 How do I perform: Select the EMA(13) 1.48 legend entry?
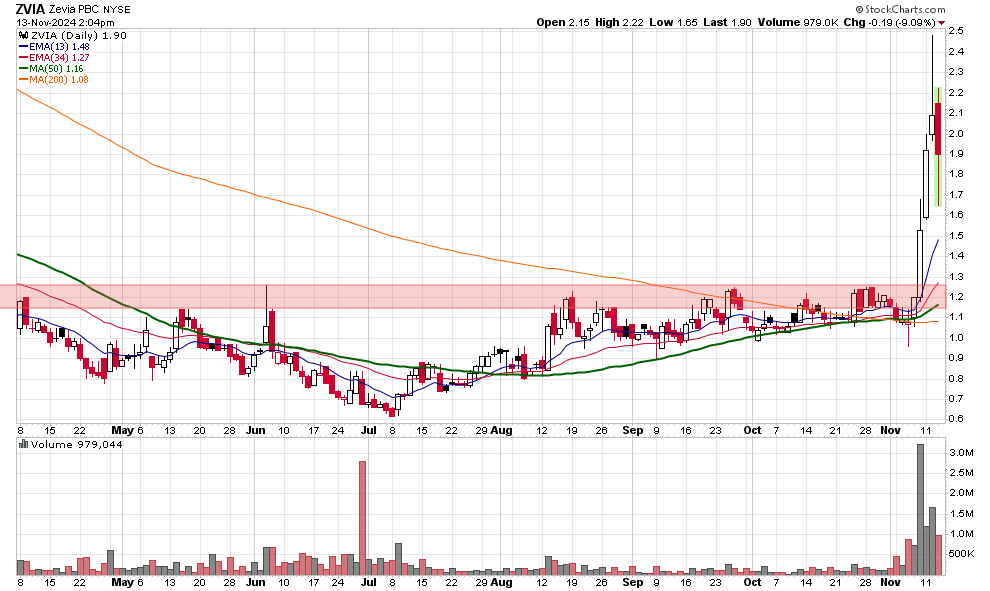(62, 46)
